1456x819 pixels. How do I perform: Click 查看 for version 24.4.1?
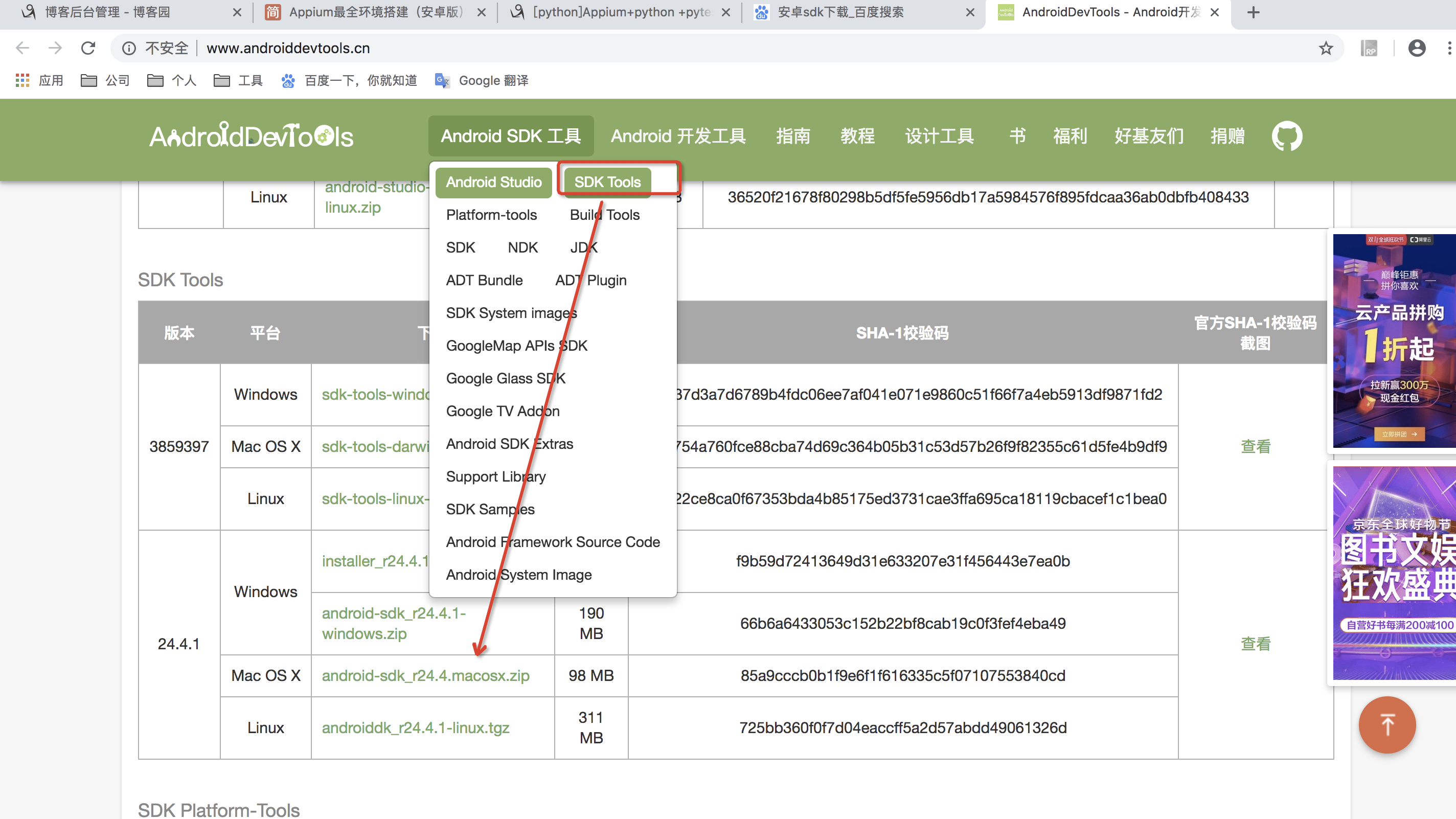(x=1256, y=644)
